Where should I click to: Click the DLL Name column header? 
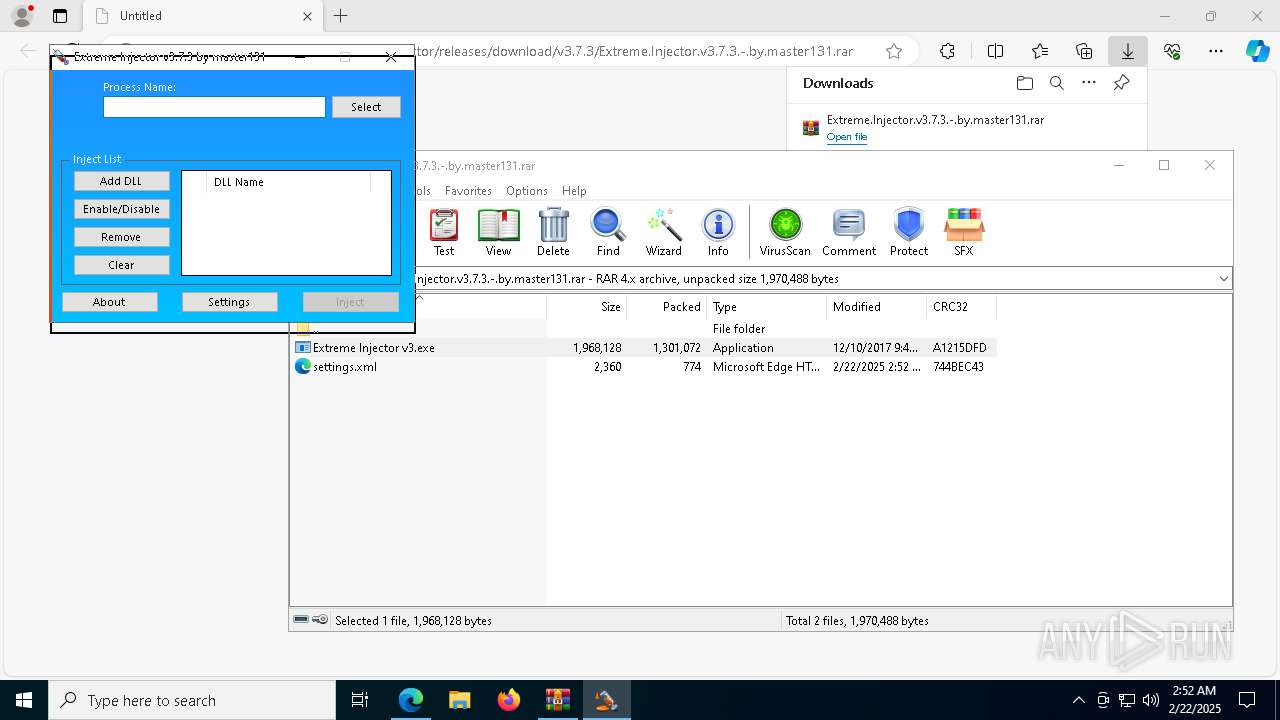[x=288, y=182]
